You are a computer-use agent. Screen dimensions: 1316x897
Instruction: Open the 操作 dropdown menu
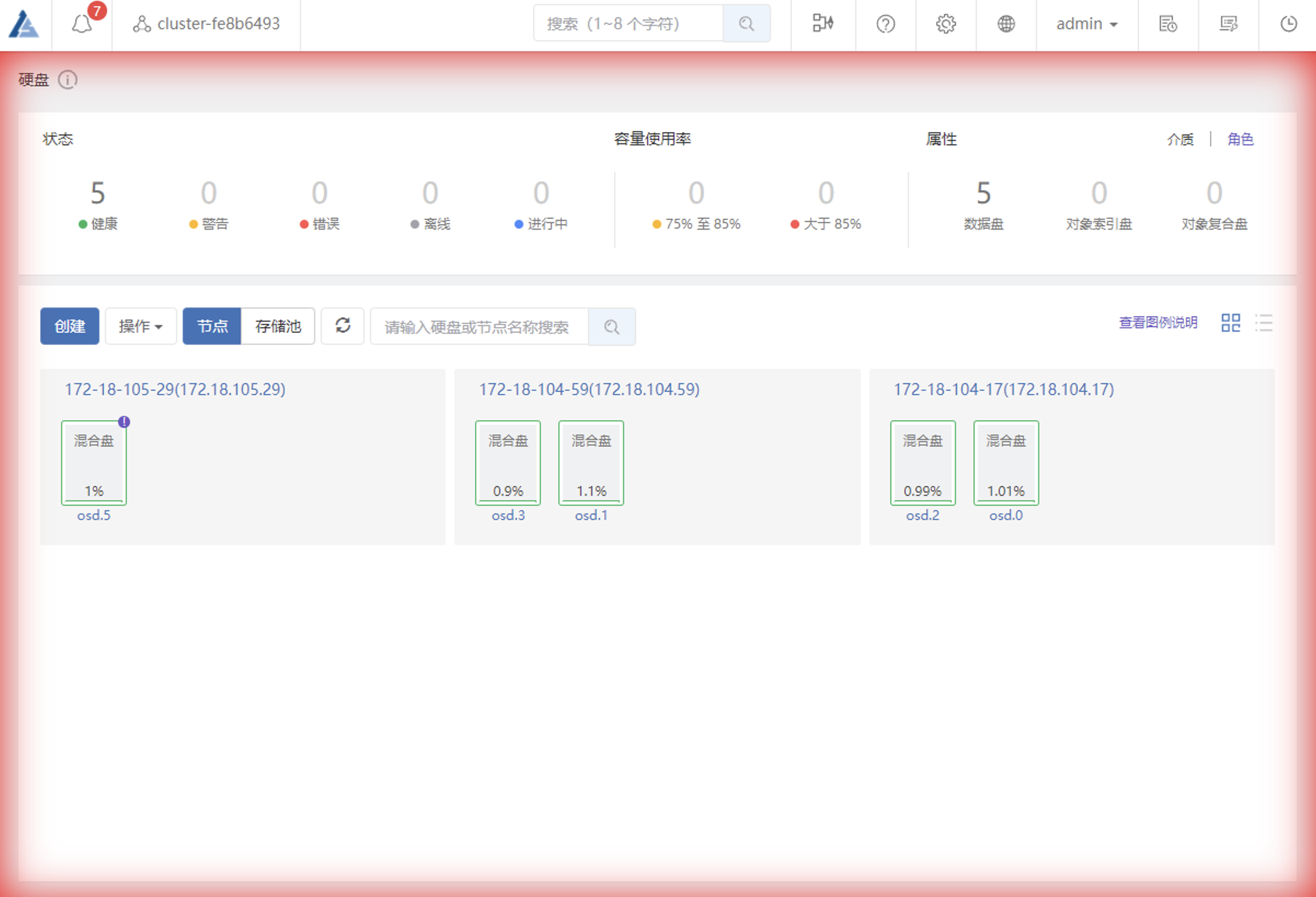pyautogui.click(x=141, y=326)
